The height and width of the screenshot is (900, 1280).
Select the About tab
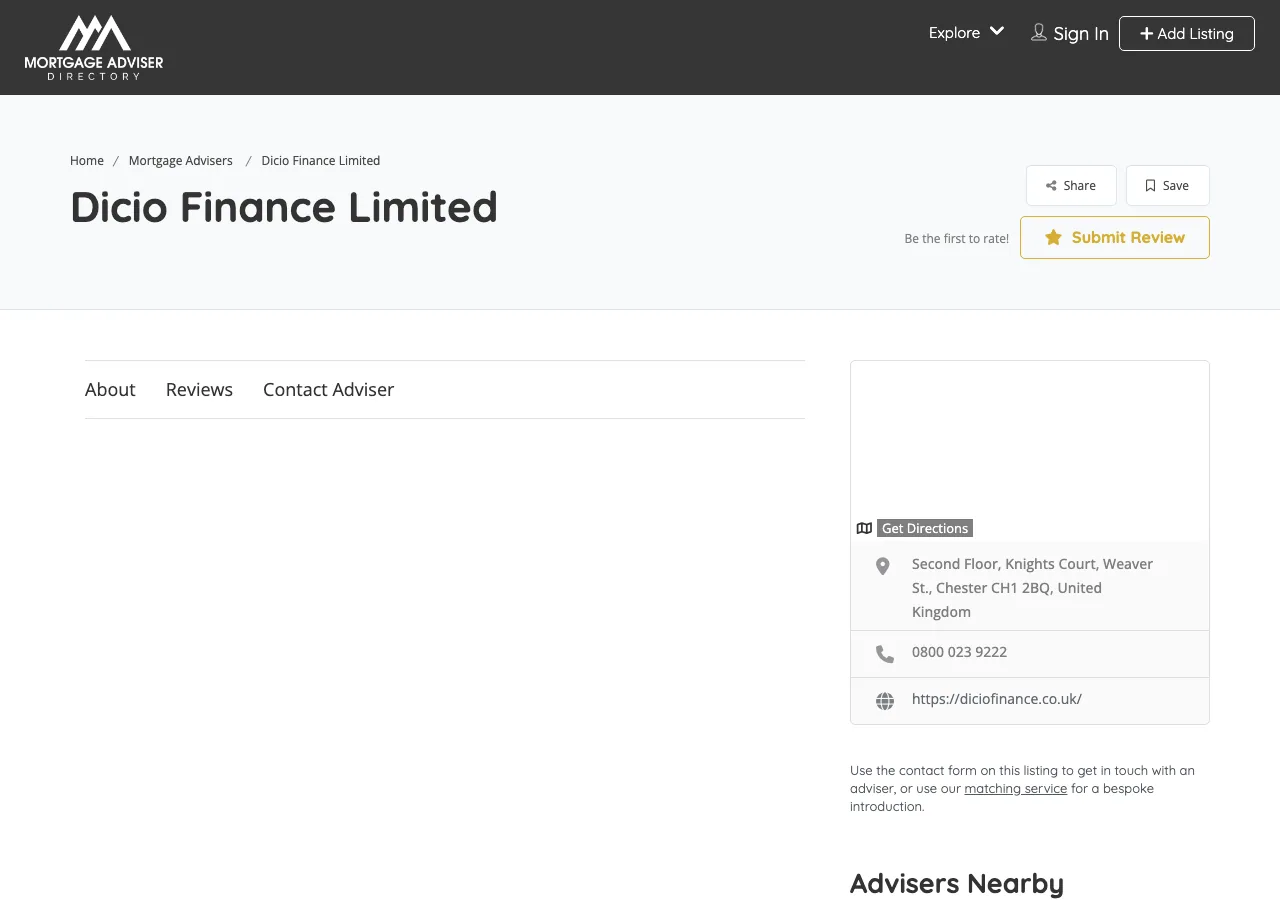point(110,390)
